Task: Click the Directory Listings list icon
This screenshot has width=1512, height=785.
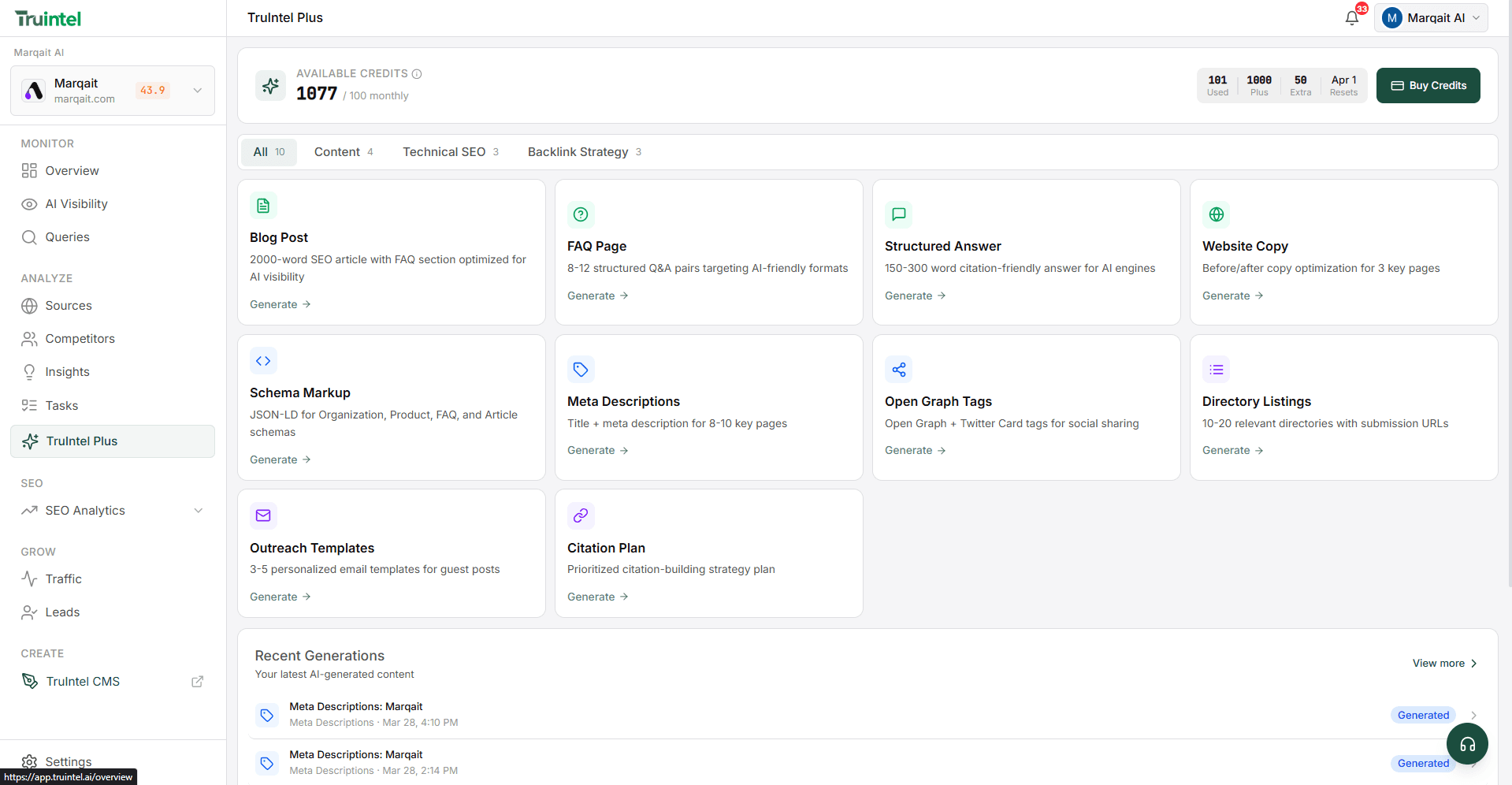Action: (1216, 370)
